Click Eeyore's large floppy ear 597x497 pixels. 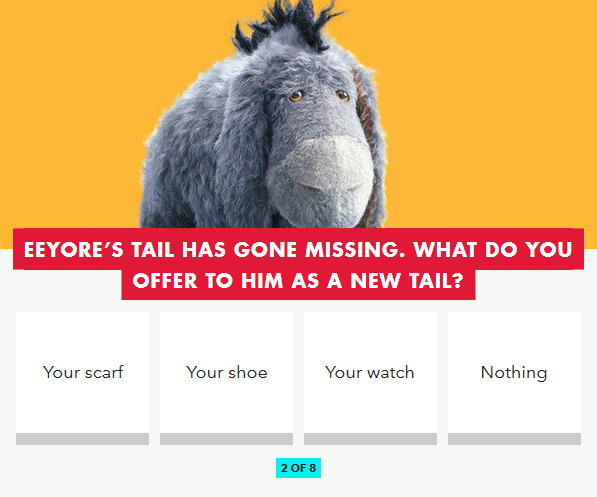tap(244, 145)
